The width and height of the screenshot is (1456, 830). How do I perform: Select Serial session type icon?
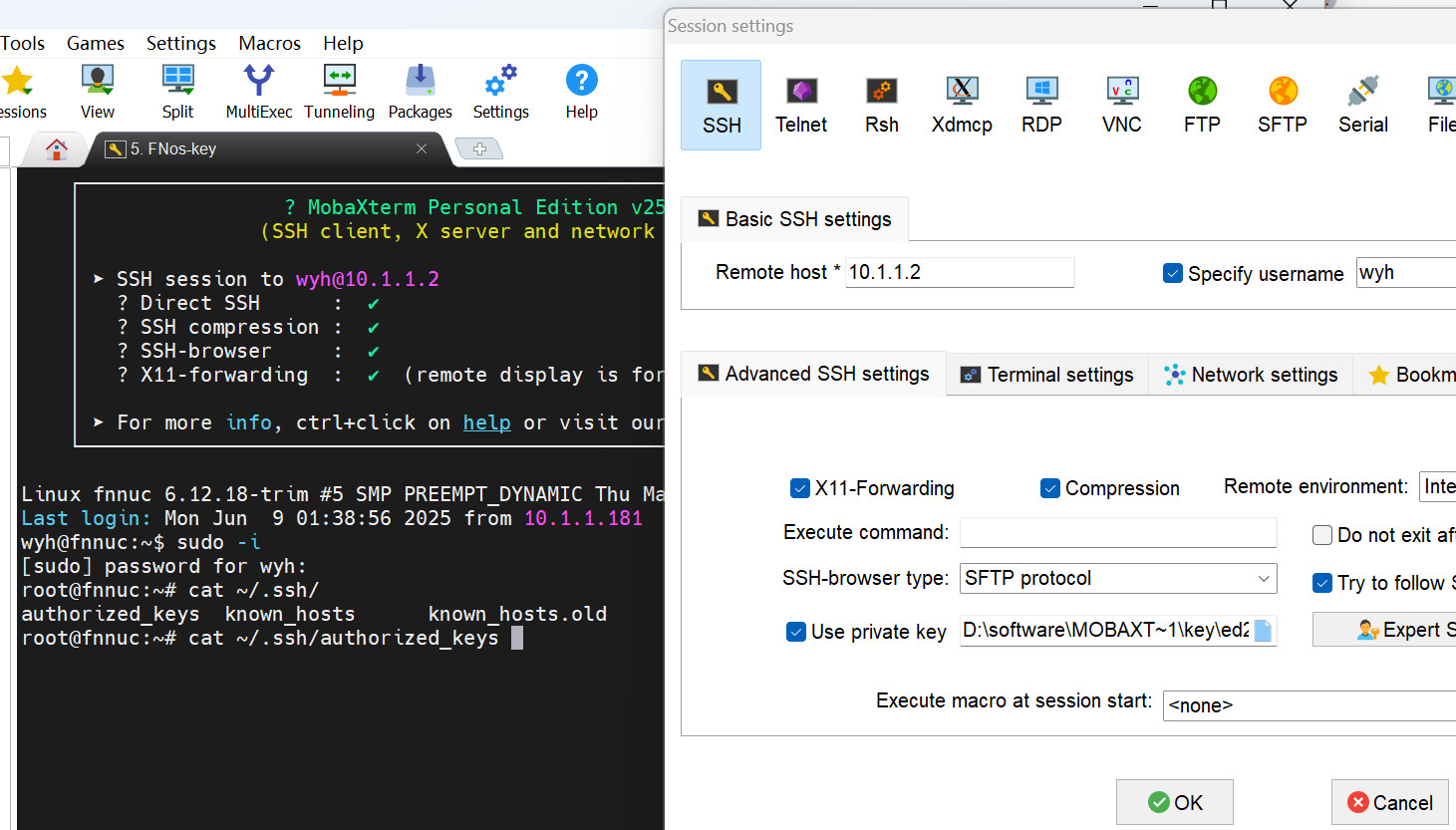[x=1363, y=105]
